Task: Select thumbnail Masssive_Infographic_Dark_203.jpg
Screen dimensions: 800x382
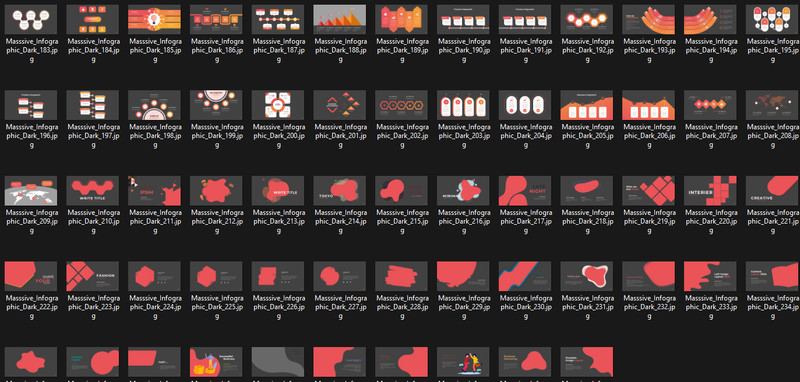Action: (463, 106)
